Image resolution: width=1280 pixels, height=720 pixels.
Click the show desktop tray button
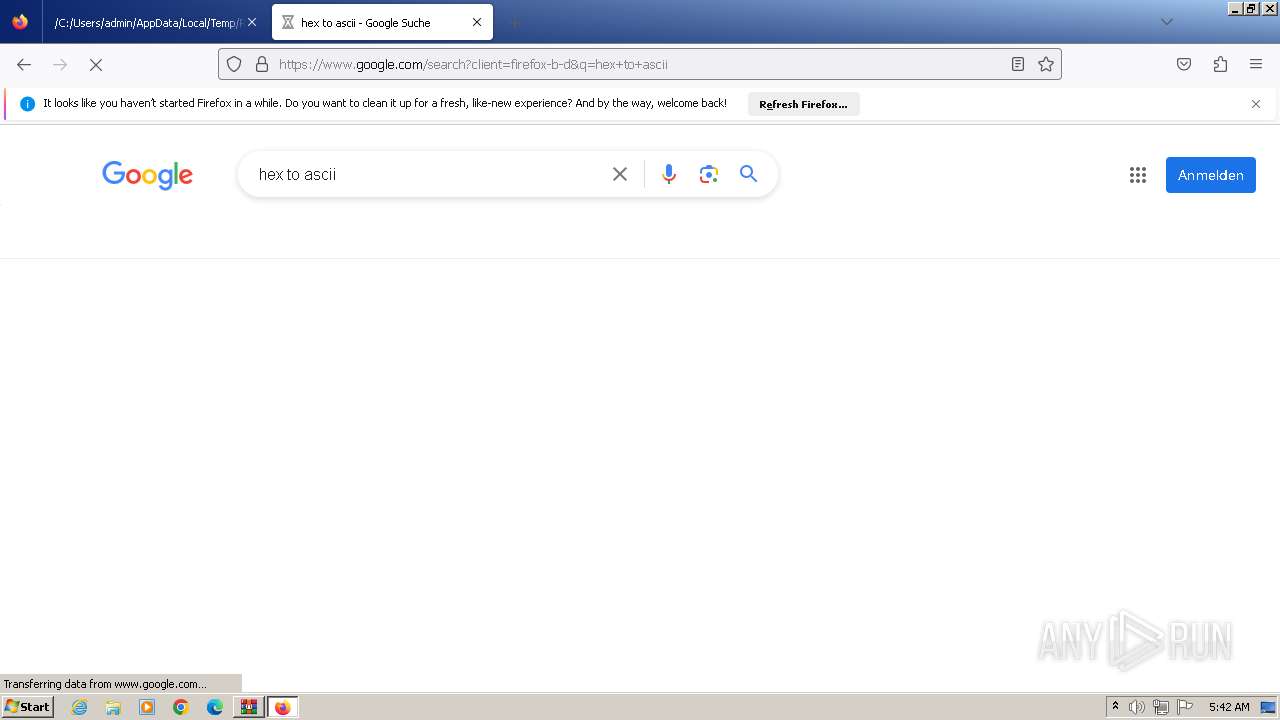click(1269, 707)
